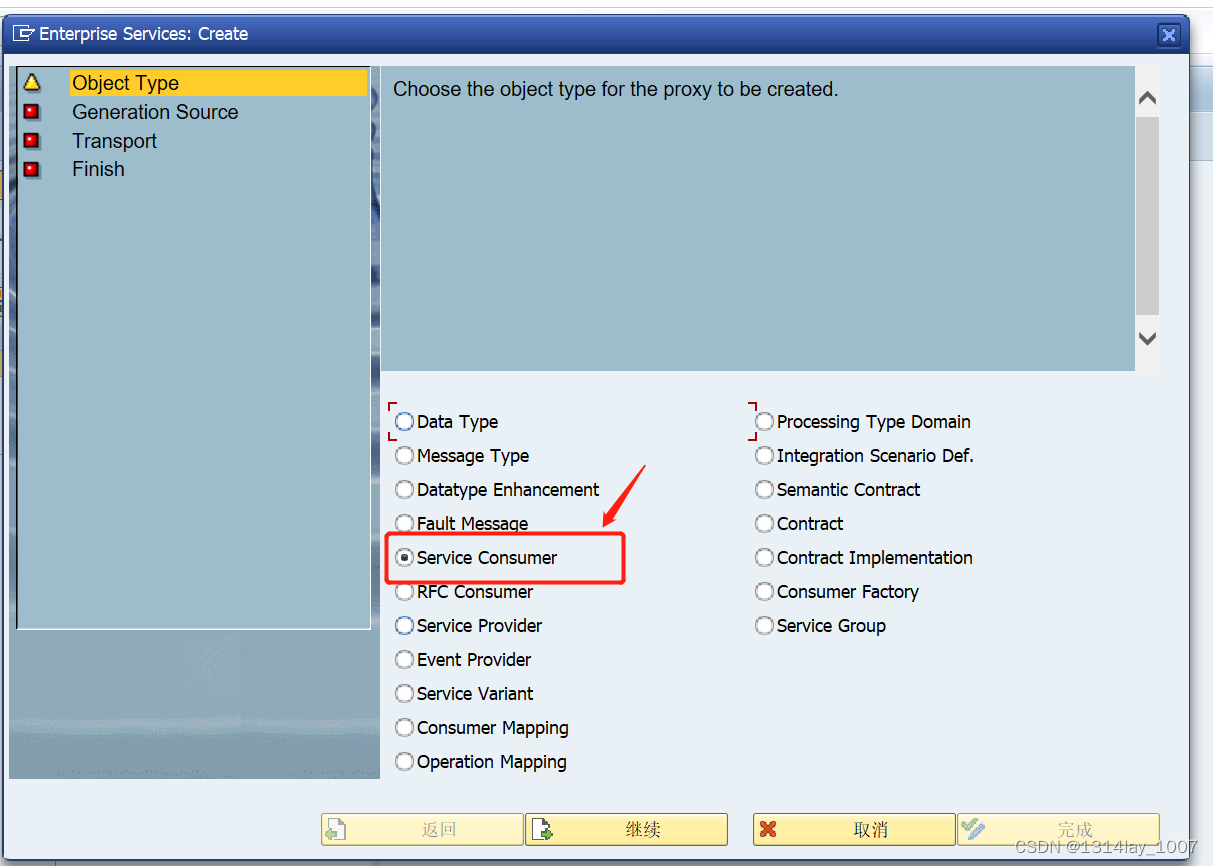Pick the Service Provider radio button
The width and height of the screenshot is (1213, 866).
404,626
